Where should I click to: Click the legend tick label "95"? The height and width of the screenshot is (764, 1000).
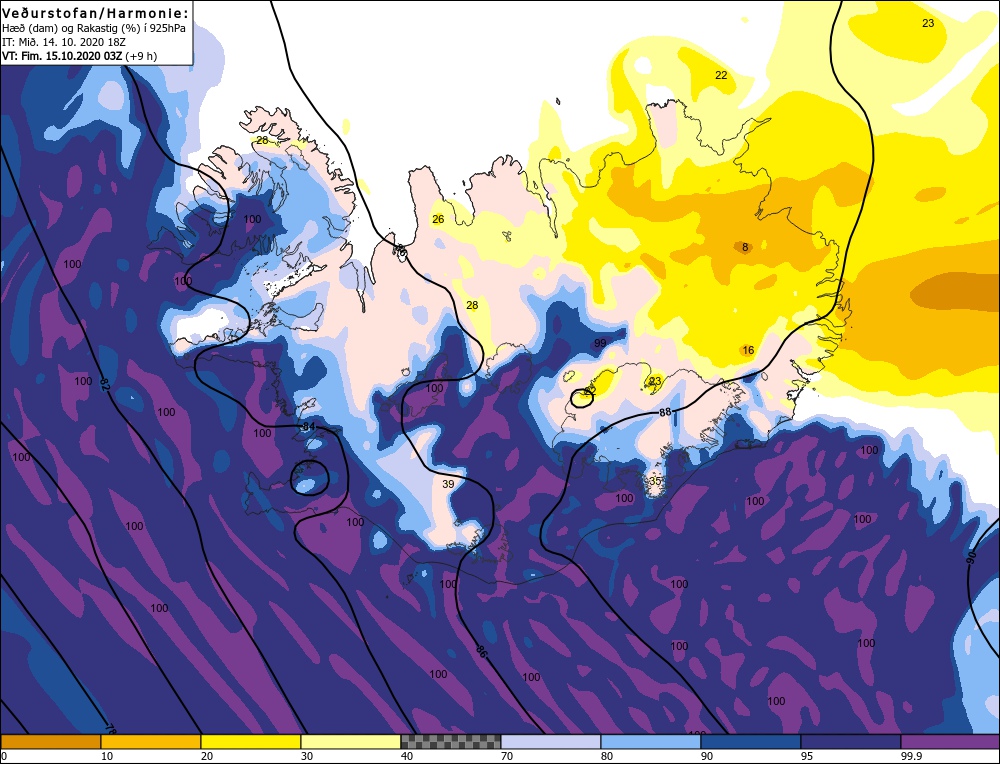[807, 756]
